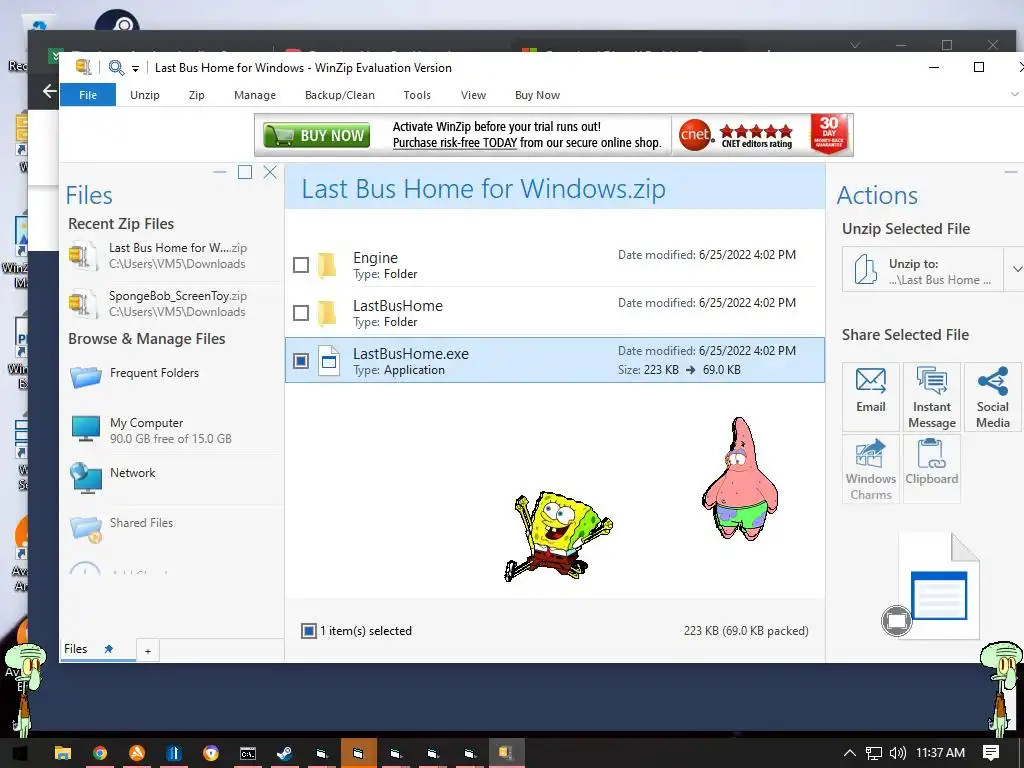Copy a share link with the Clipboard icon
1024x768 pixels.
click(x=932, y=469)
